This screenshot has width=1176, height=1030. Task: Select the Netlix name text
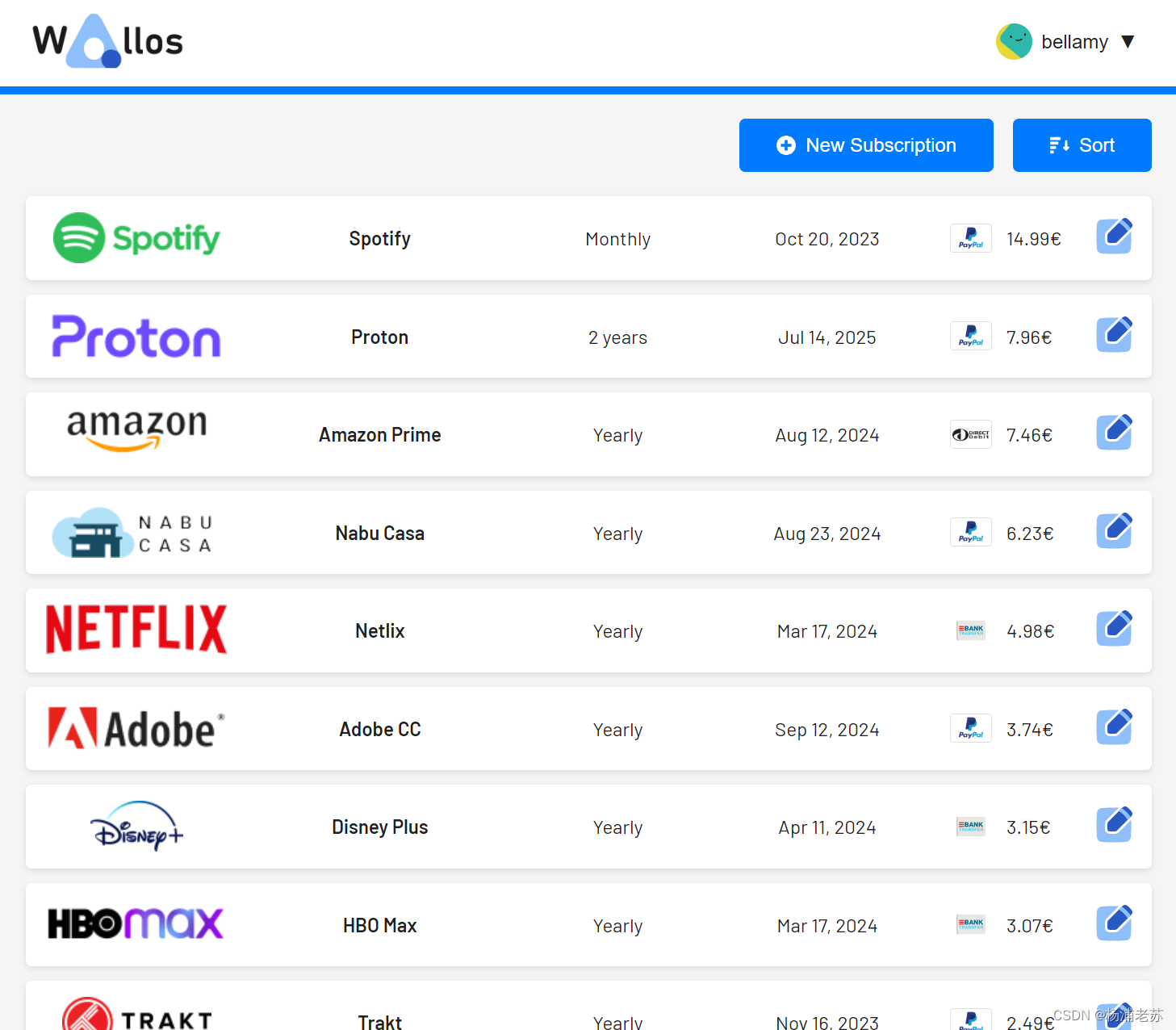380,631
